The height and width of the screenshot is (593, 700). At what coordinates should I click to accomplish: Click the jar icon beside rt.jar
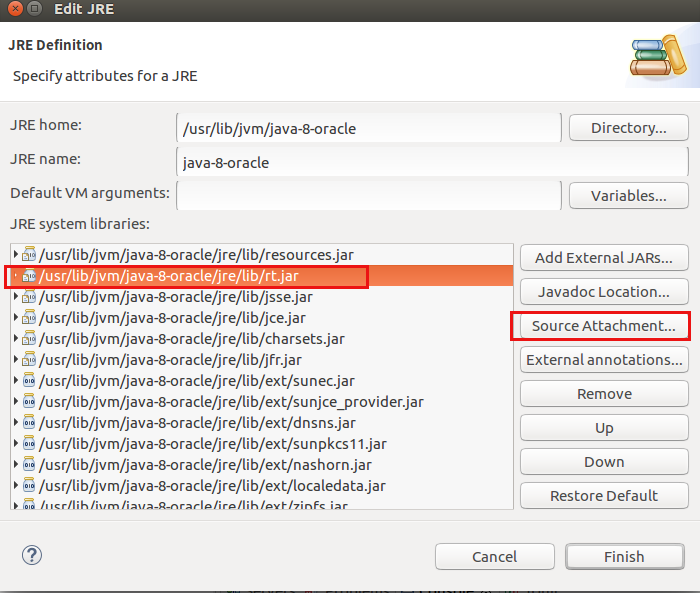[x=29, y=276]
